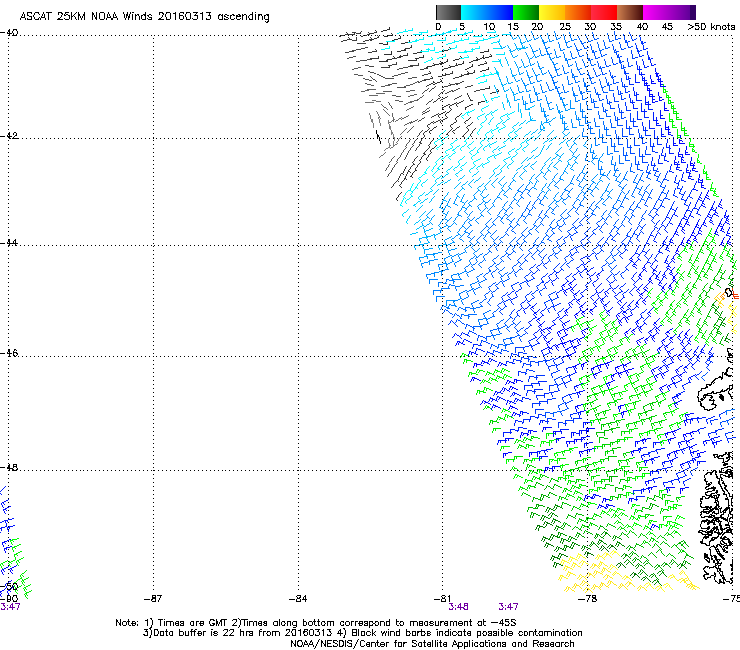
Task: Click the '-87' longitude axis label
Action: [x=153, y=599]
